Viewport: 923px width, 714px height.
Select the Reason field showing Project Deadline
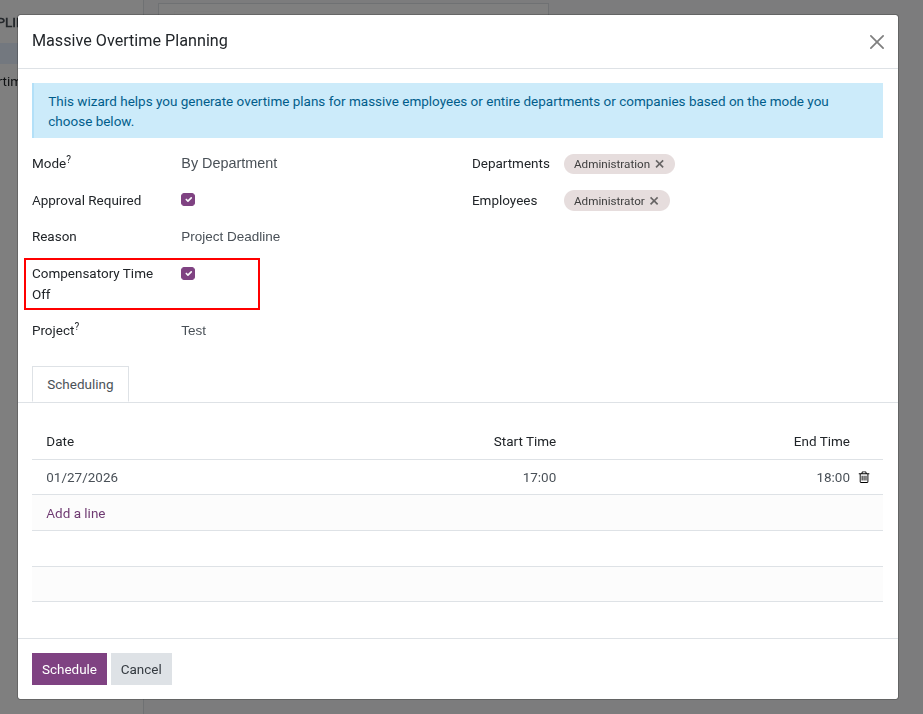(229, 236)
